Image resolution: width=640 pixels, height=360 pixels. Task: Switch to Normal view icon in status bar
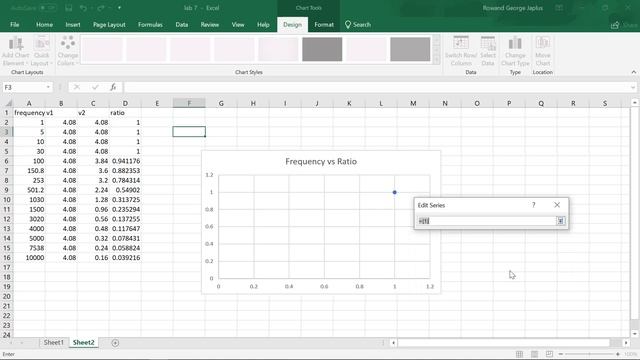[519, 354]
